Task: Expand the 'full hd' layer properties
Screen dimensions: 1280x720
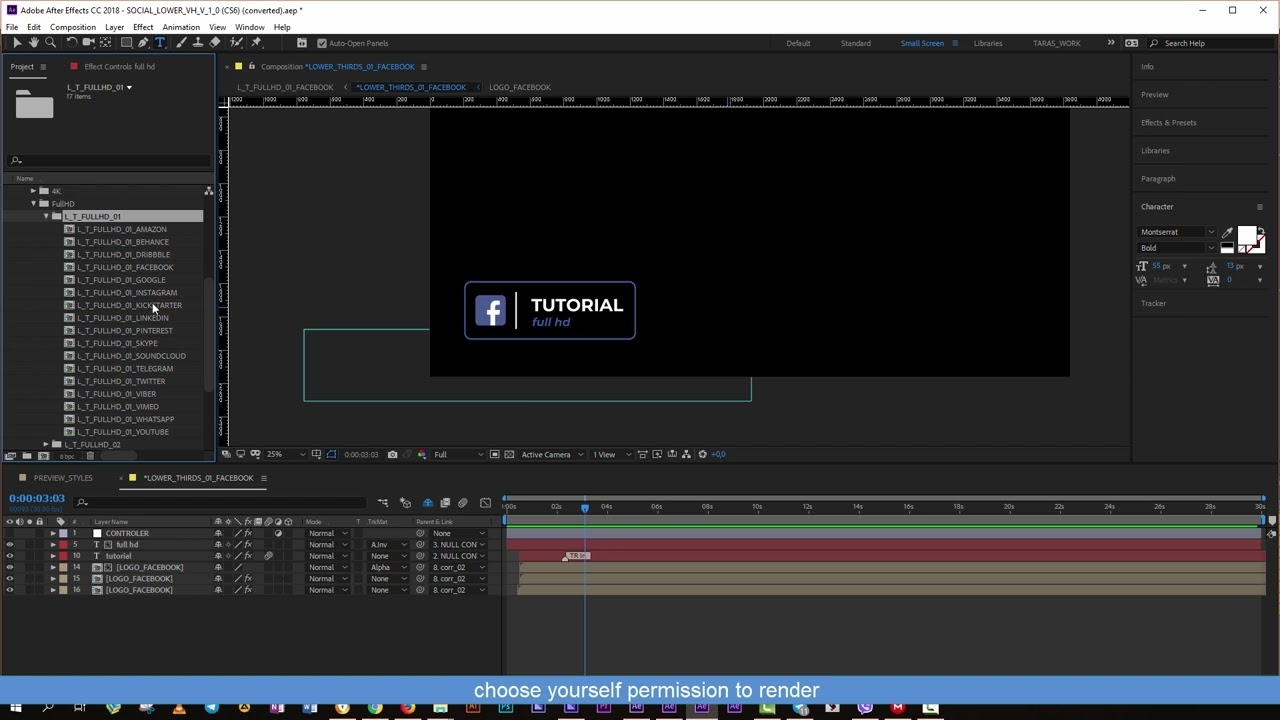Action: 53,545
